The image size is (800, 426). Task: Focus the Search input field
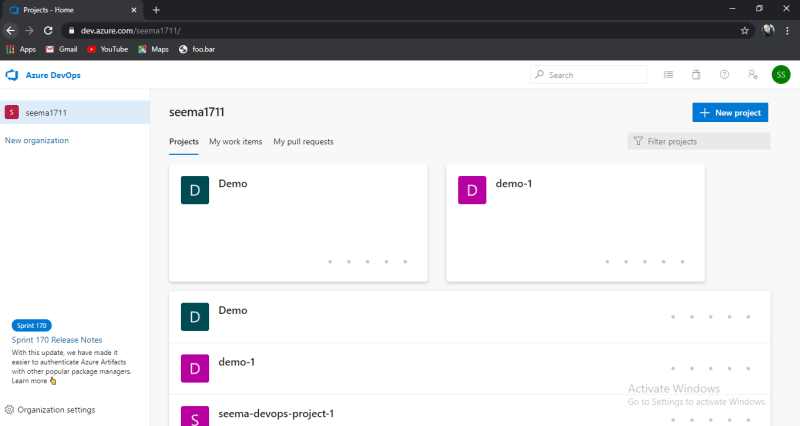click(x=588, y=74)
